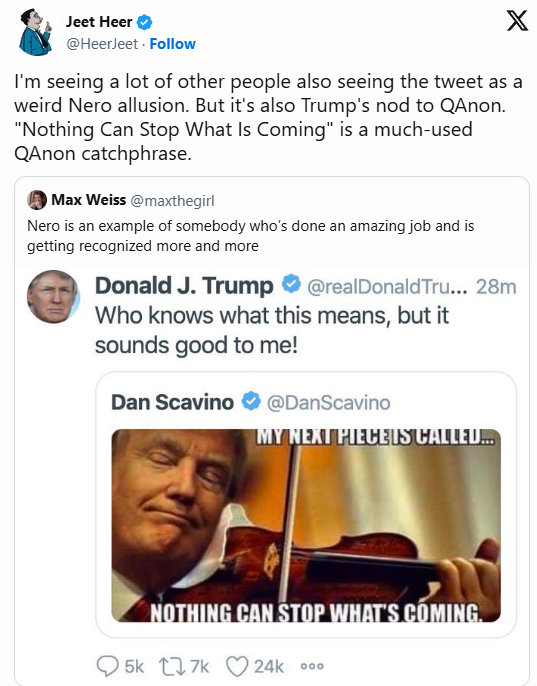Click the retweet icon showing 7k
Image resolution: width=537 pixels, height=686 pixels.
pos(172,666)
